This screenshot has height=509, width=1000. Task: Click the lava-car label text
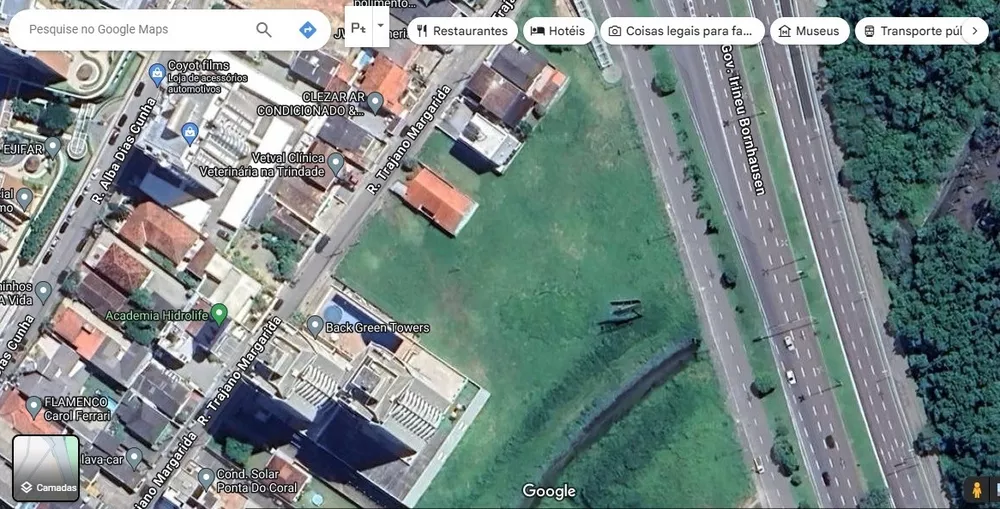(x=102, y=459)
